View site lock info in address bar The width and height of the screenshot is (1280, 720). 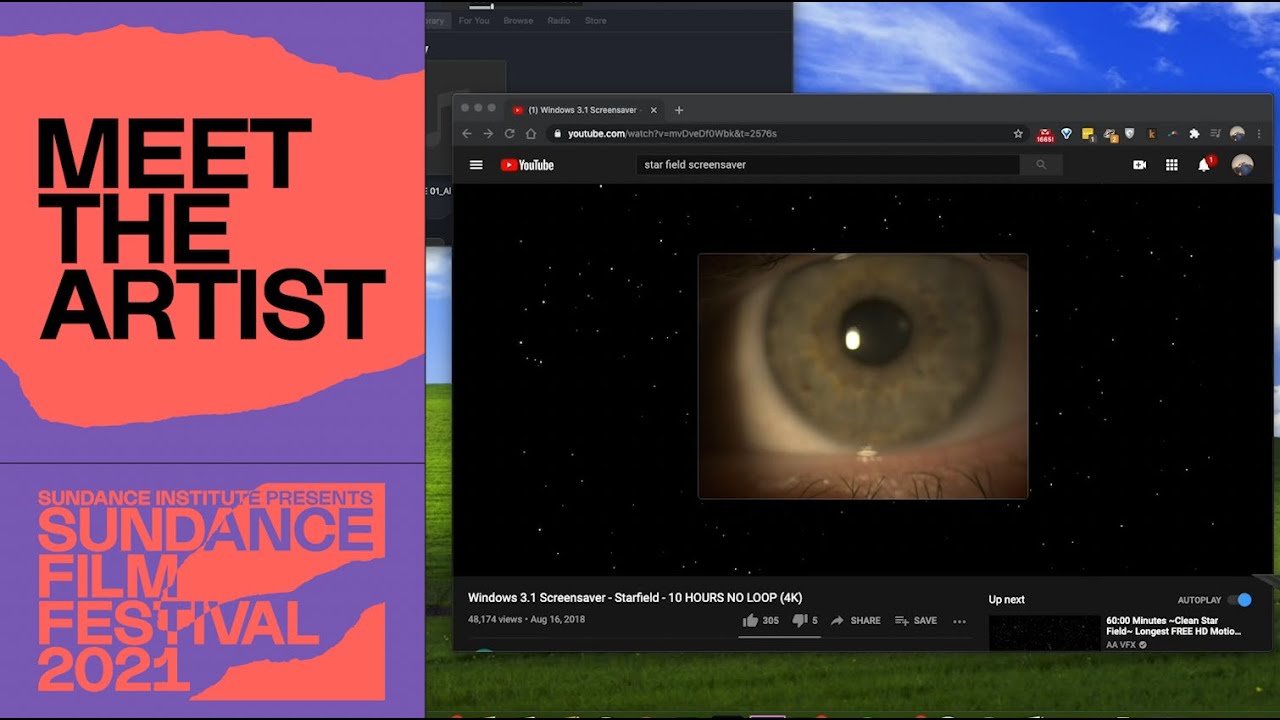coord(555,133)
